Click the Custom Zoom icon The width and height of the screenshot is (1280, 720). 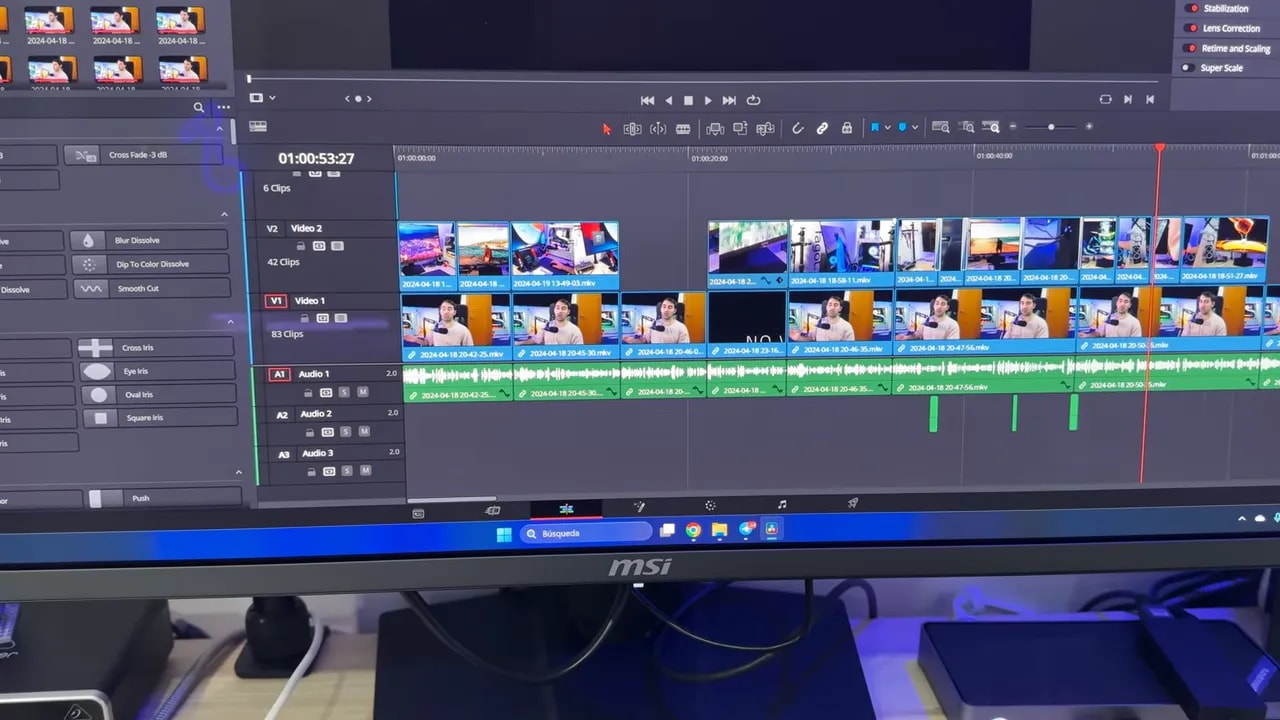click(x=990, y=127)
